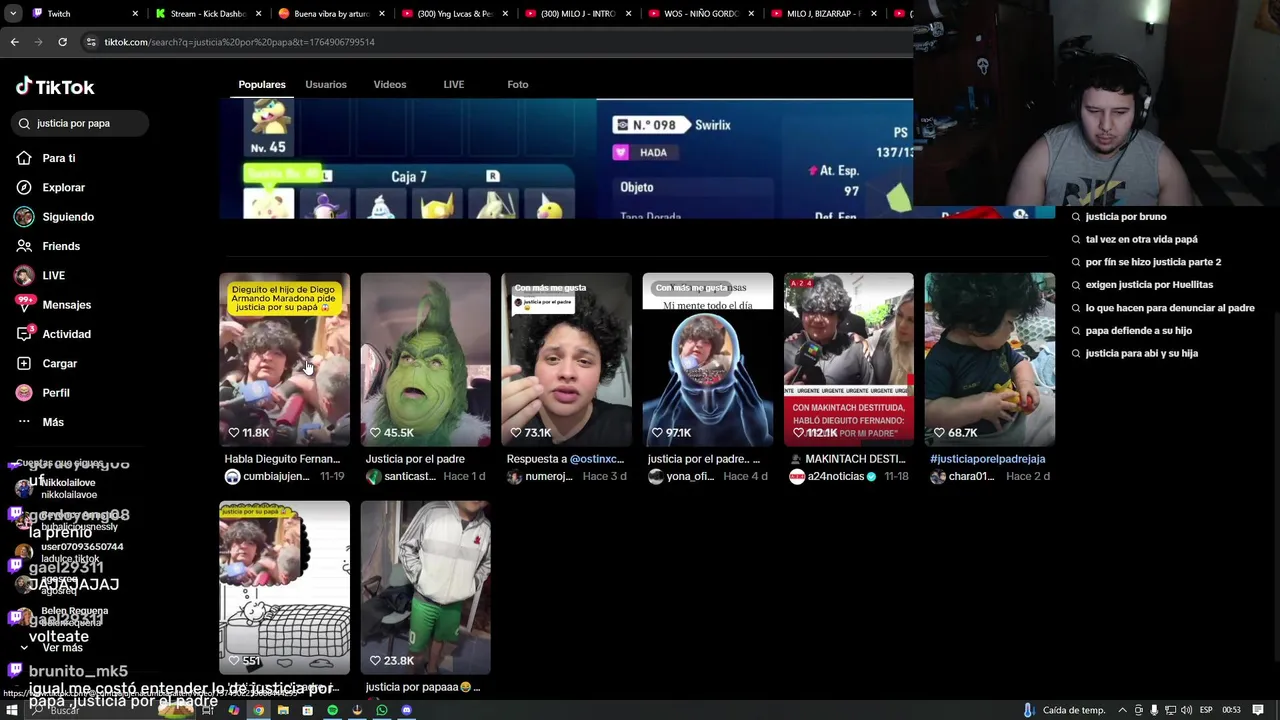
Task: Switch to the Usuarios tab
Action: (x=326, y=84)
